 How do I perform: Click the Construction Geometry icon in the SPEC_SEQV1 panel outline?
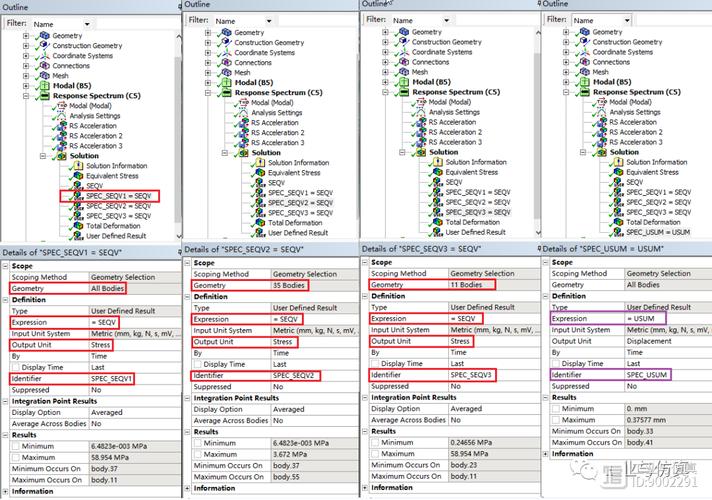(44, 45)
